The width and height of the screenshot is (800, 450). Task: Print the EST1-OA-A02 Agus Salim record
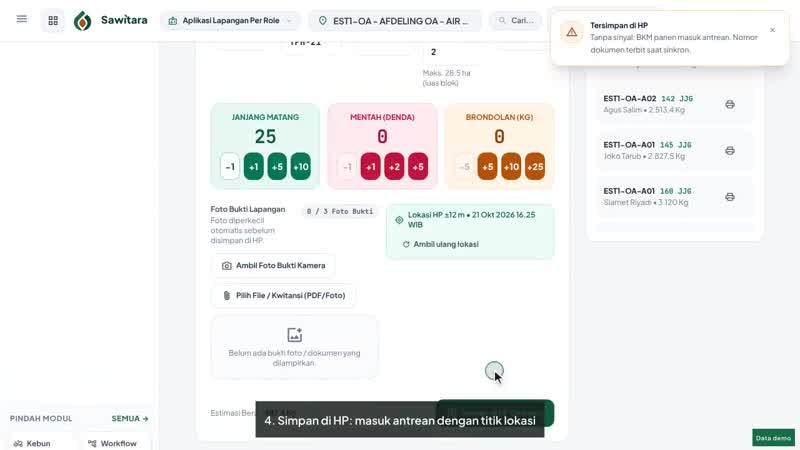point(730,105)
